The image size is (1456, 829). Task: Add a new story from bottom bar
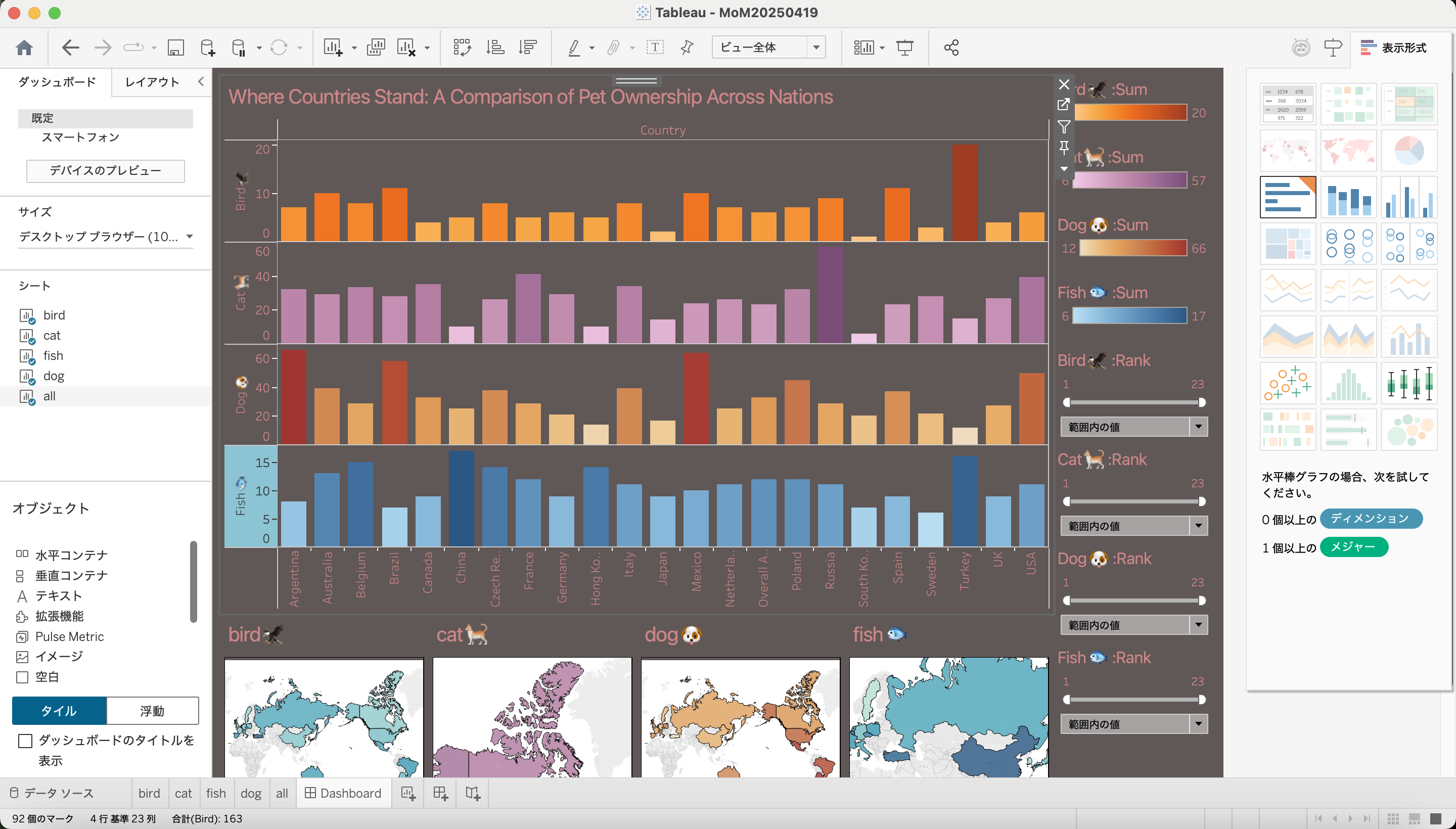click(473, 793)
